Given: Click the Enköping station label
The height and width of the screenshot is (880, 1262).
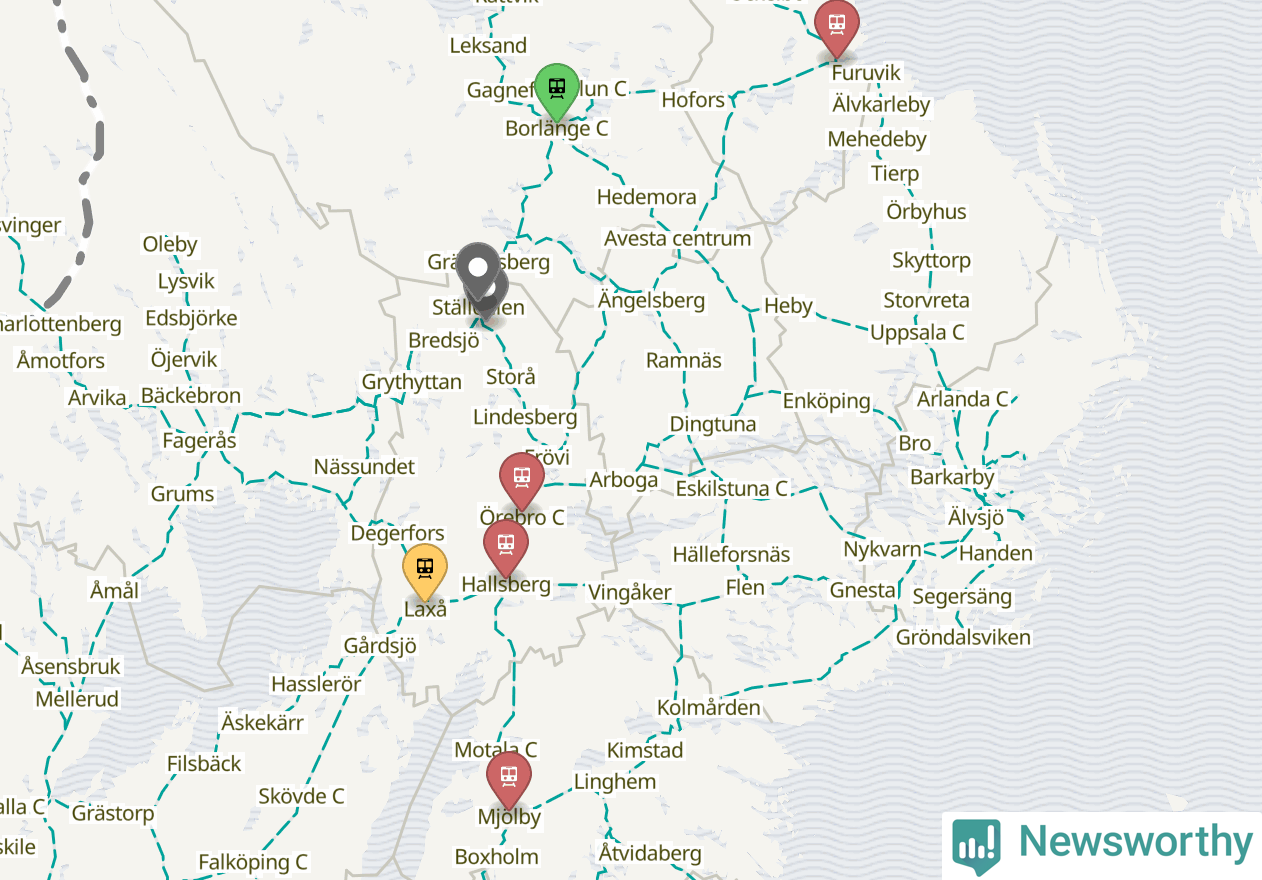Looking at the screenshot, I should (826, 401).
